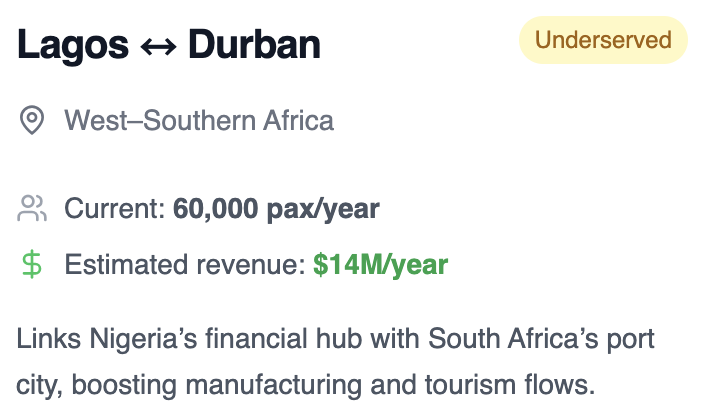Screen dimensions: 708x412
Task: Click the word manufacturing in the description
Action: [x=274, y=385]
